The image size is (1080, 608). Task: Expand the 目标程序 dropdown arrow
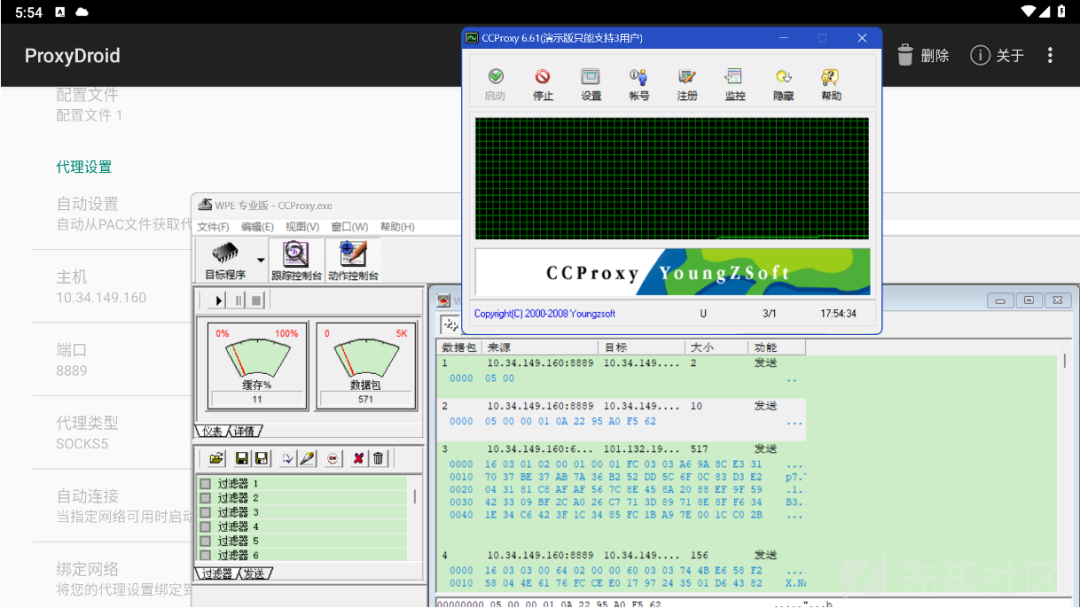260,260
